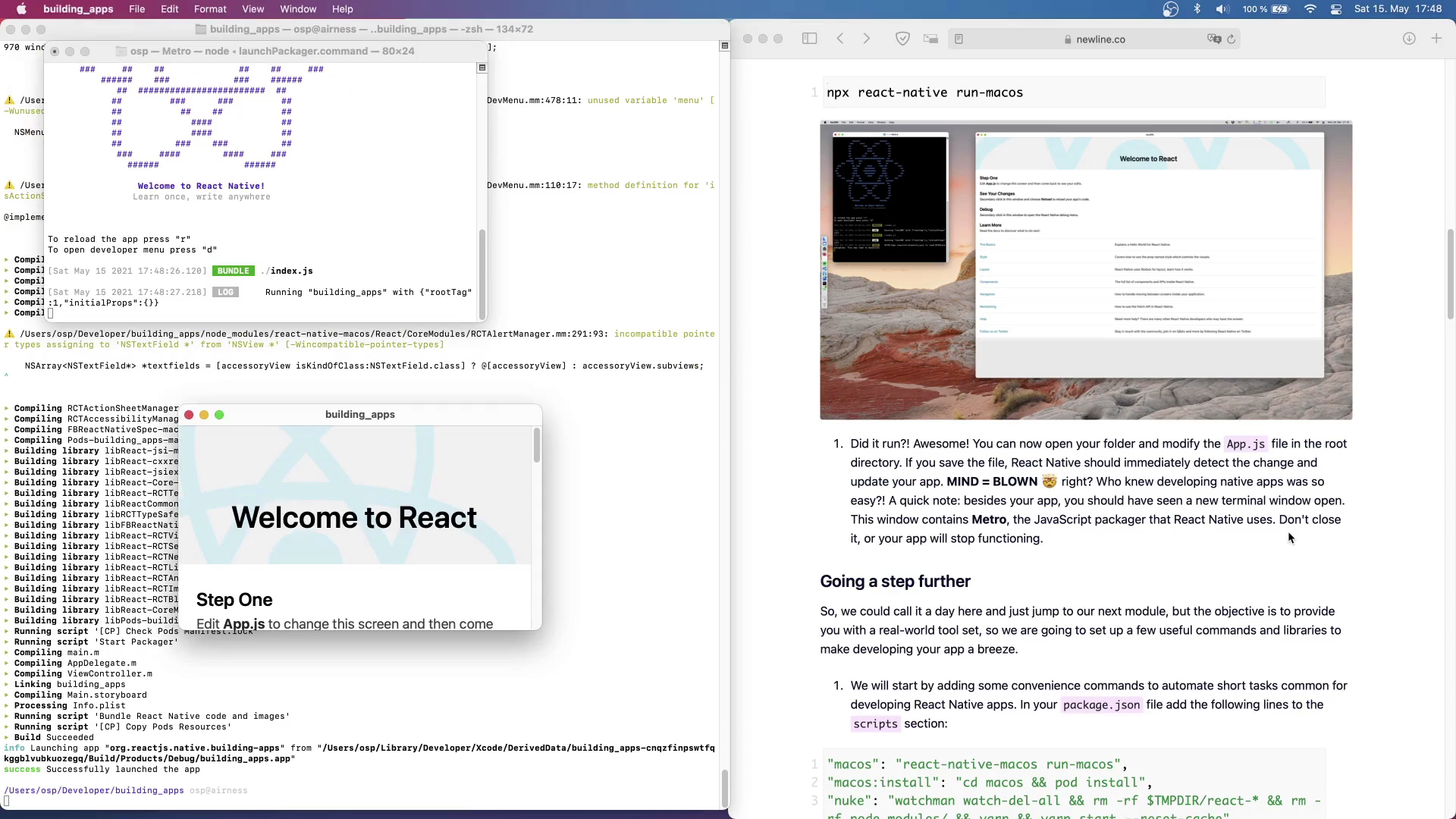The image size is (1456, 819).
Task: Open Bluetooth status menu
Action: pyautogui.click(x=1197, y=9)
